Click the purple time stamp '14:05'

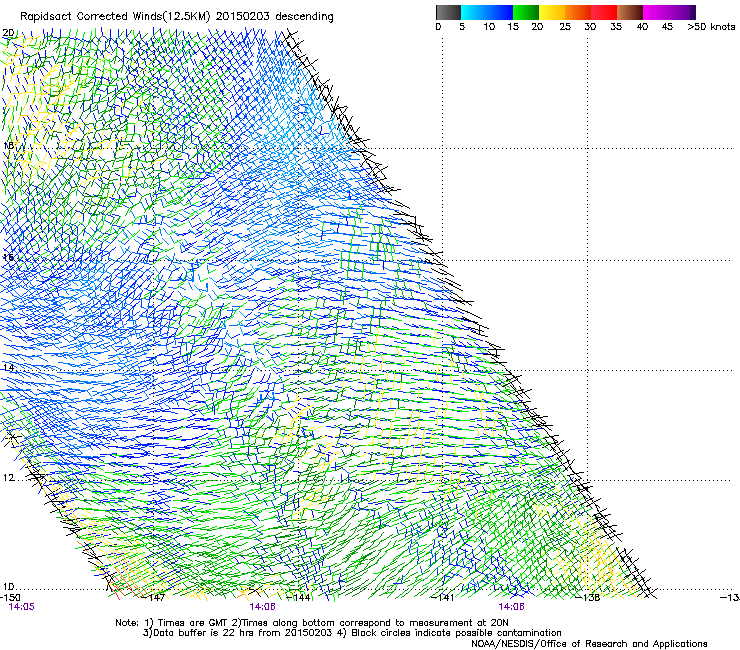point(21,607)
